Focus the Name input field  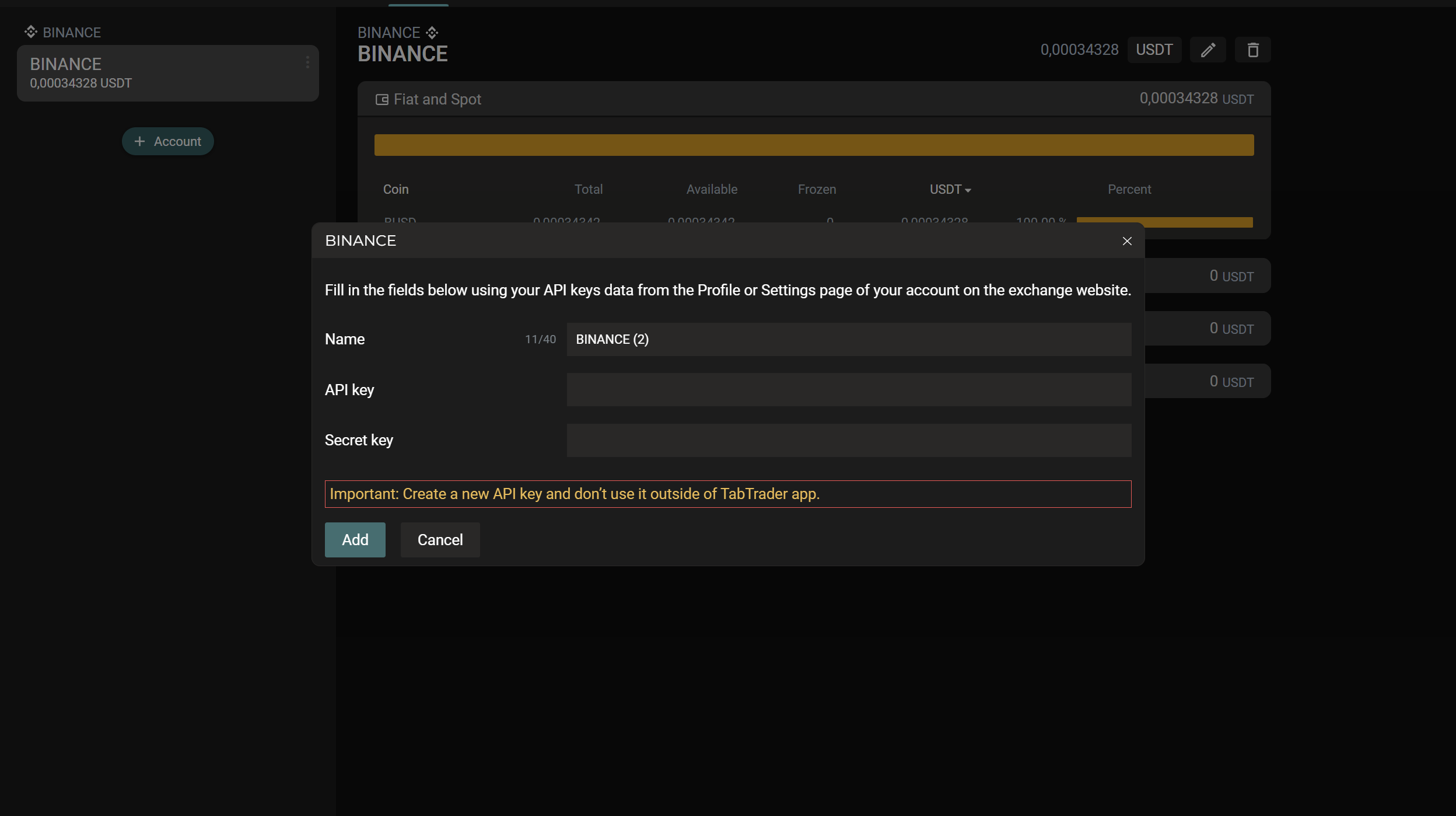tap(849, 340)
